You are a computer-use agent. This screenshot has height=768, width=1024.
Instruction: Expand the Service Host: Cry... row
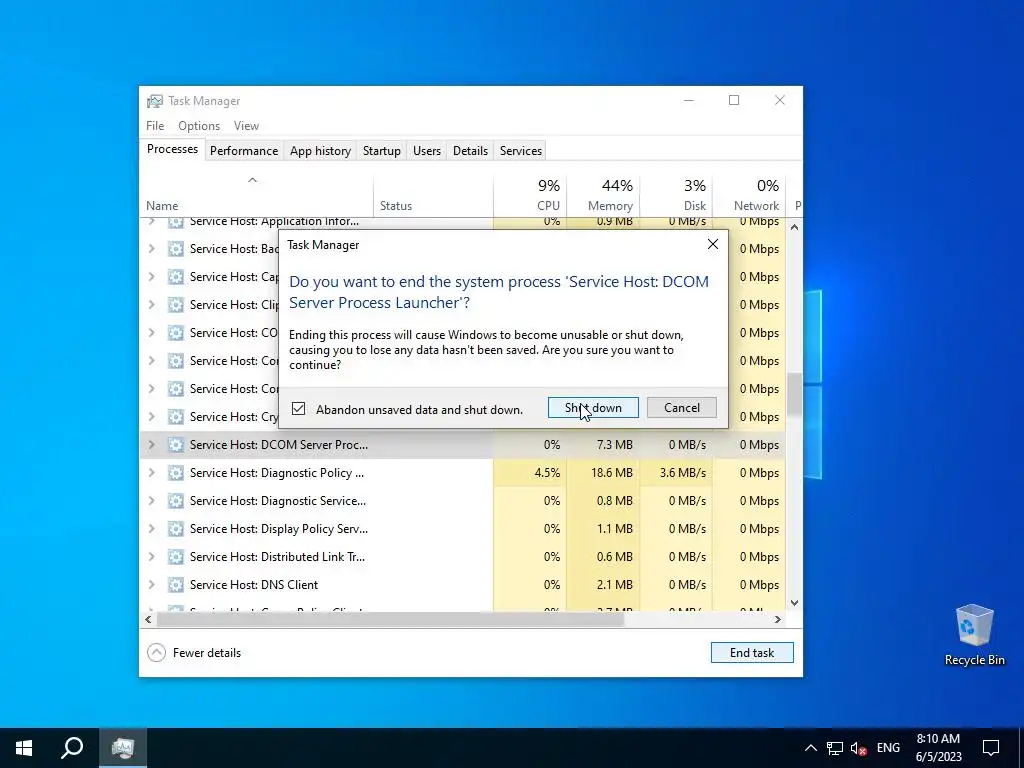[x=152, y=417]
